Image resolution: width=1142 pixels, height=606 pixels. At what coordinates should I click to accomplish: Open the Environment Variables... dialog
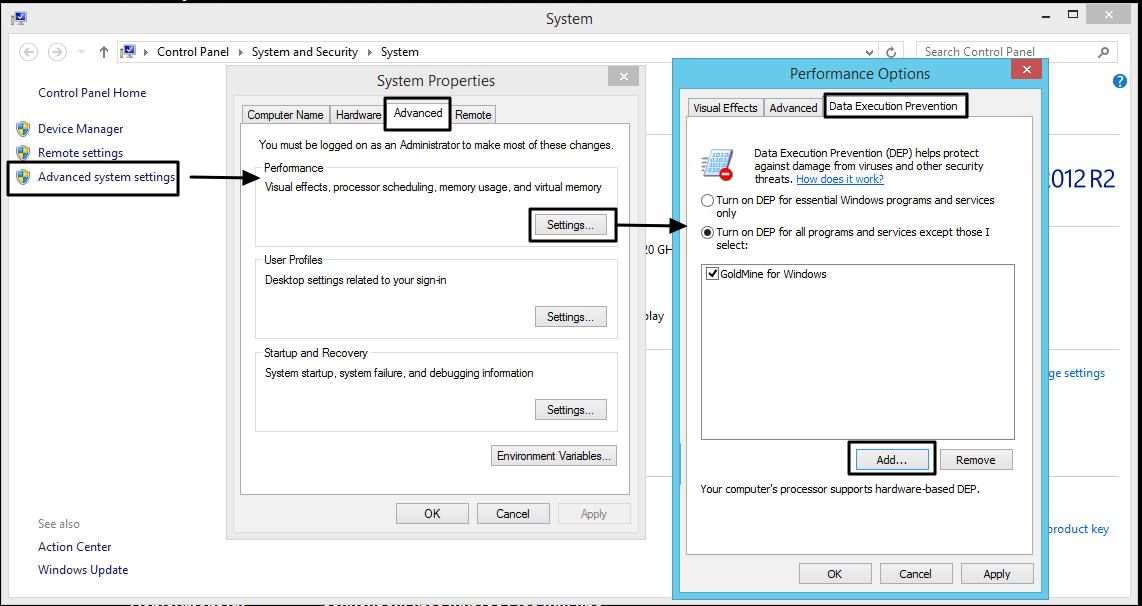[554, 456]
